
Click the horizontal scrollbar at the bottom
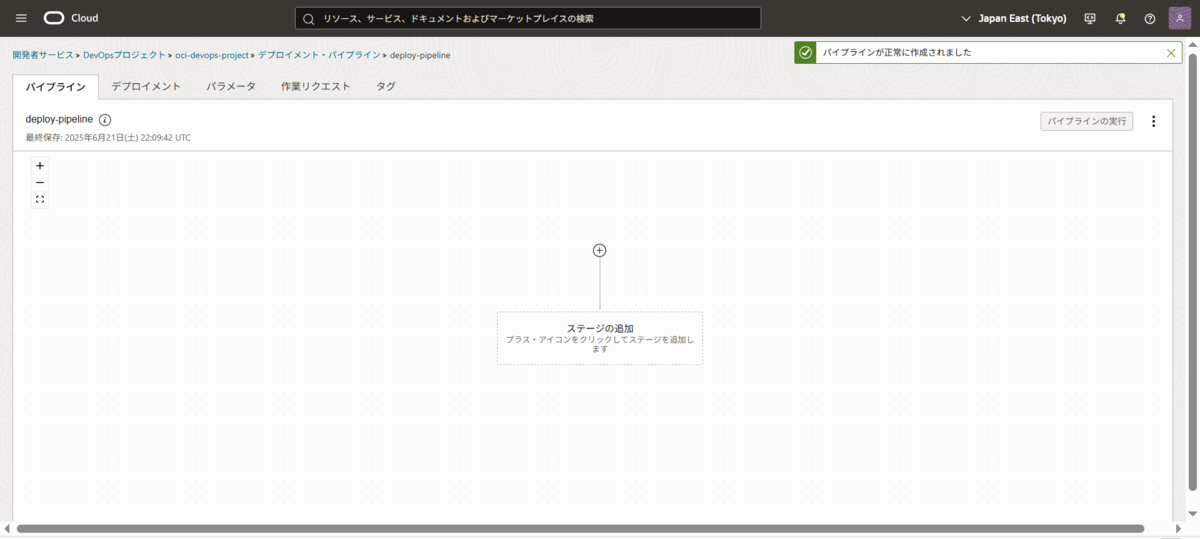(580, 528)
